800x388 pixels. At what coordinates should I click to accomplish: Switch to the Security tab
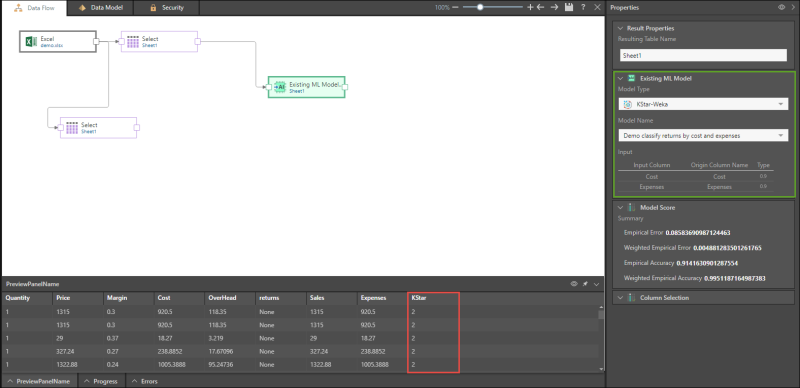pos(167,8)
